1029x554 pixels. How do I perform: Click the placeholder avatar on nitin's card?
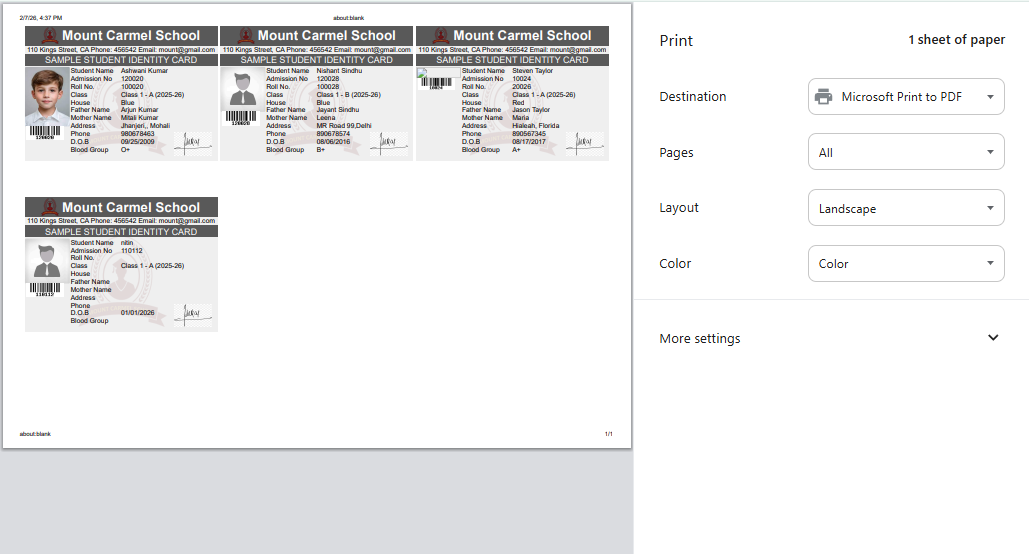pyautogui.click(x=46, y=261)
